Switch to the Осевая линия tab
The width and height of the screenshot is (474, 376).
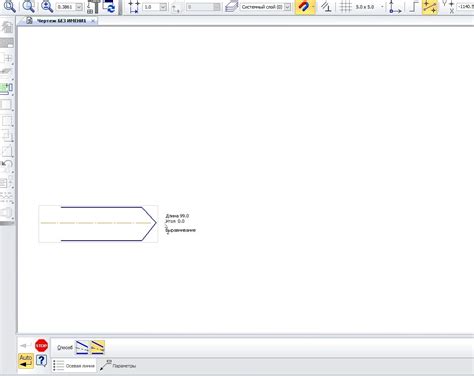click(74, 366)
